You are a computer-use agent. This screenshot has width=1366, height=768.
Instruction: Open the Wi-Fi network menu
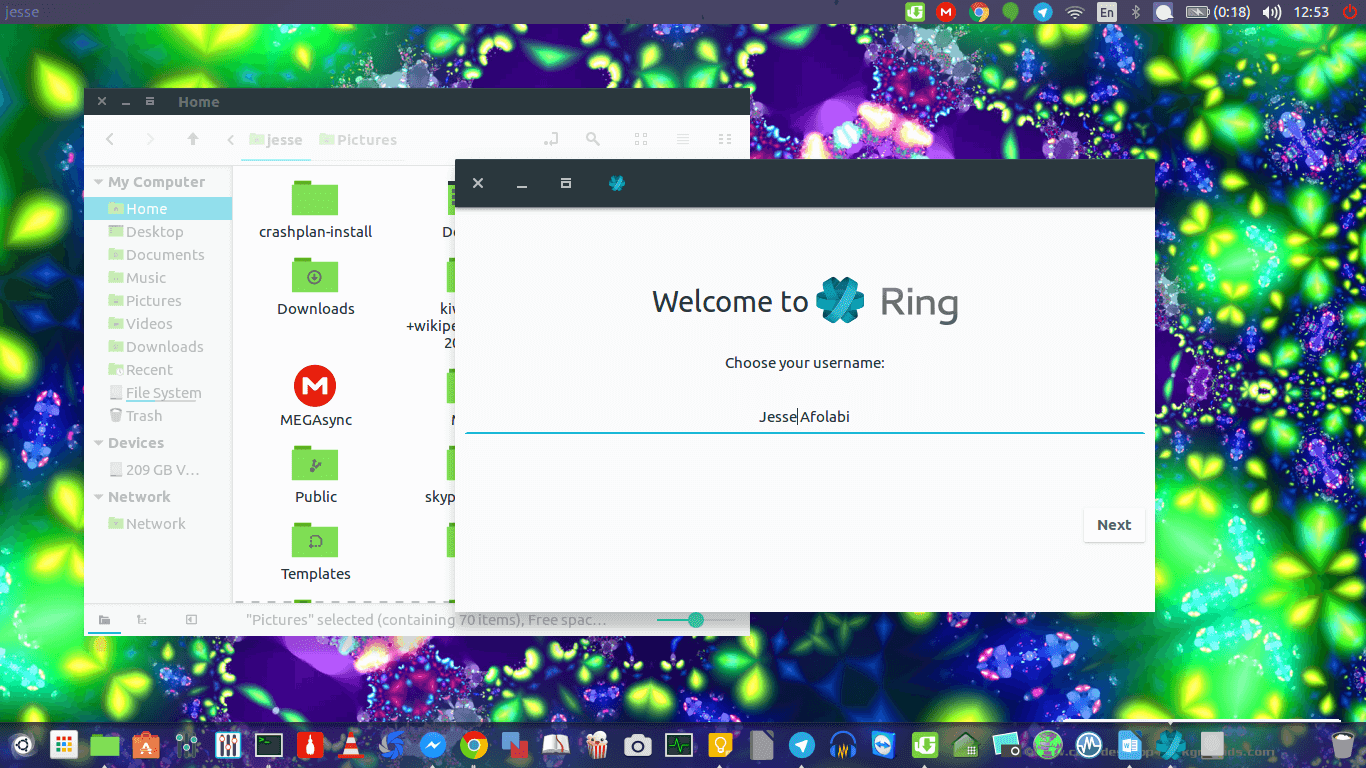[x=1075, y=12]
